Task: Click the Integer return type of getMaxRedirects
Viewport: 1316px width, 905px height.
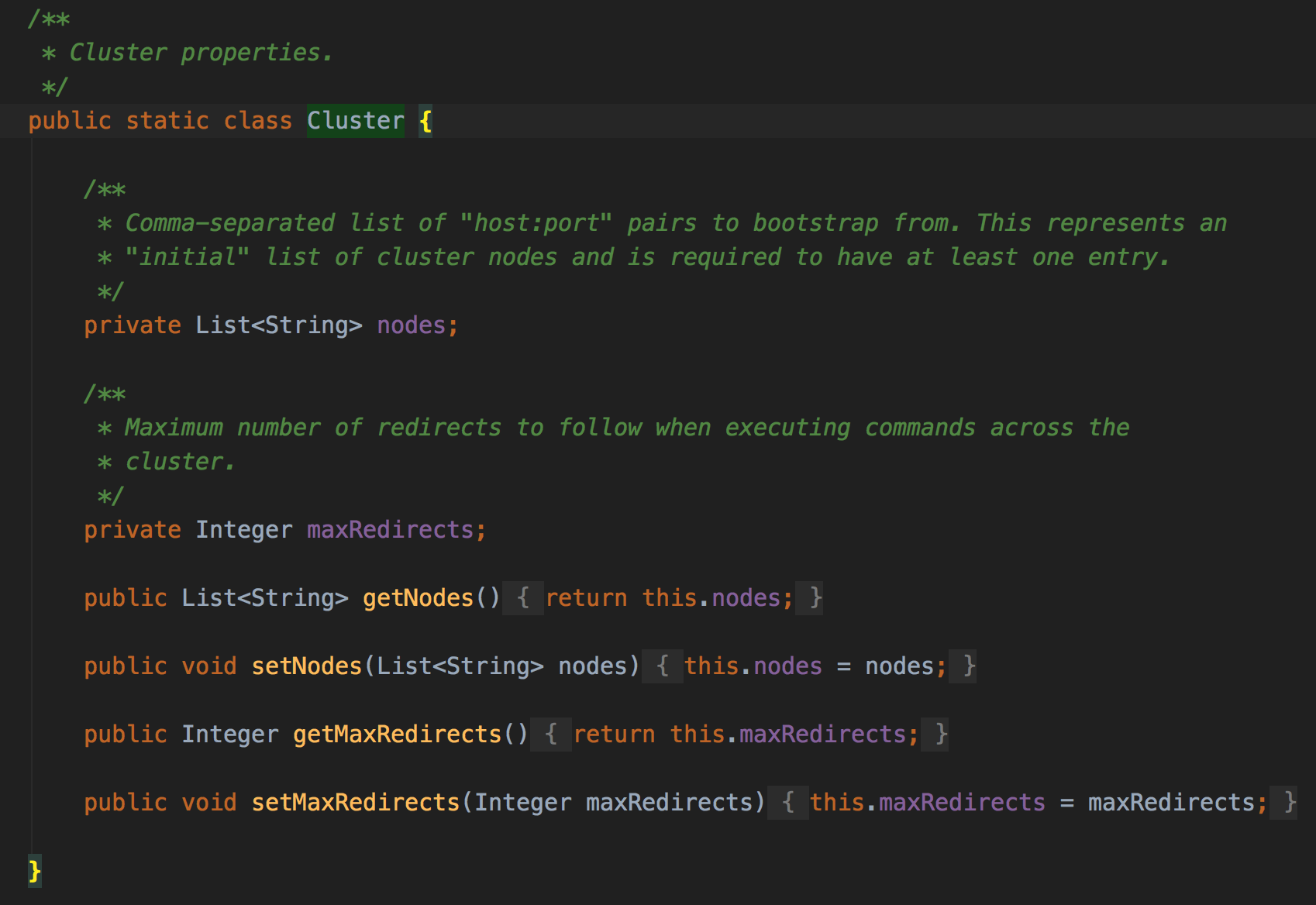Action: [230, 734]
